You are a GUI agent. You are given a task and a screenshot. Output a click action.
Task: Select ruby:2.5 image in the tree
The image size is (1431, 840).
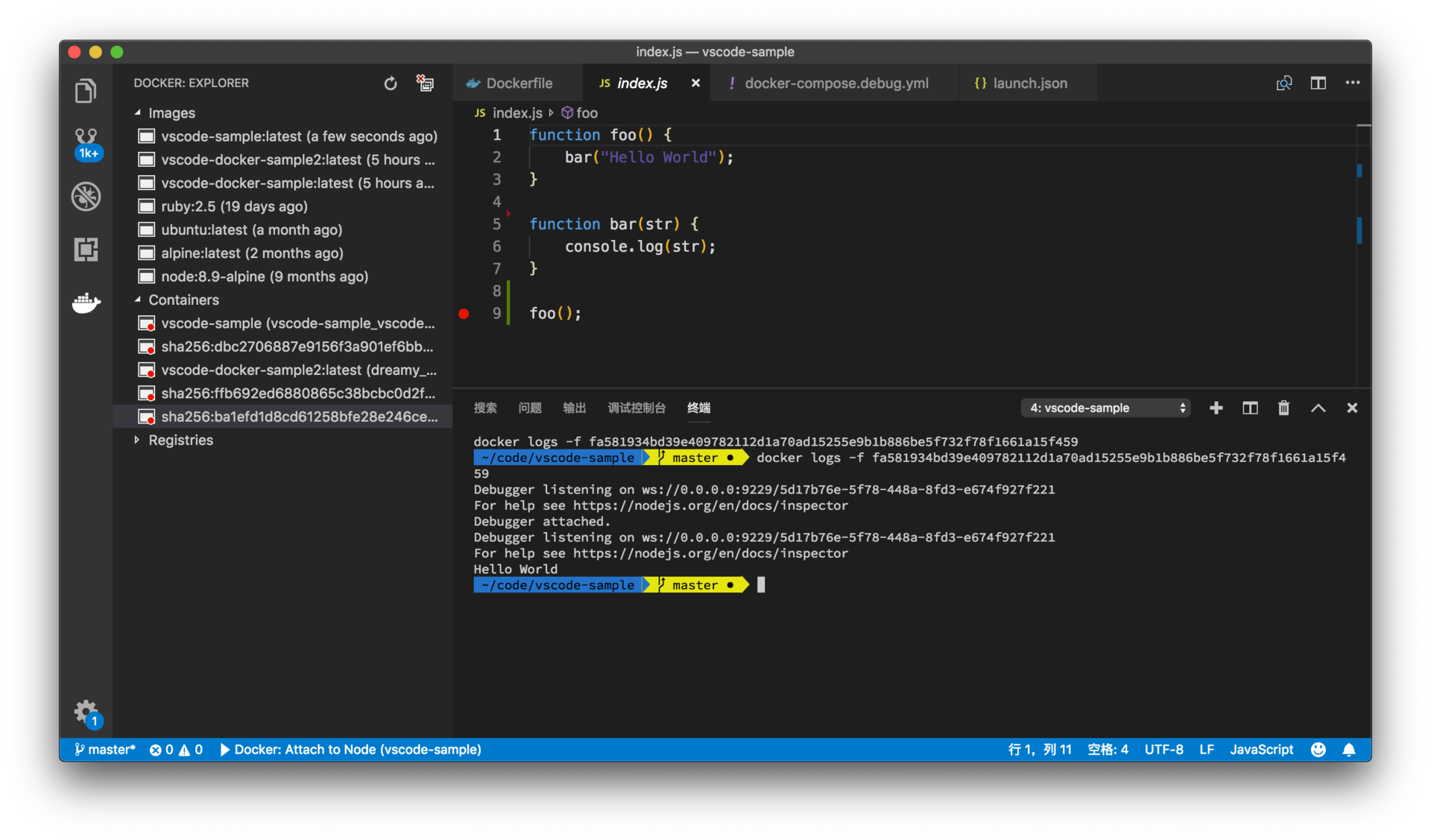pyautogui.click(x=234, y=206)
